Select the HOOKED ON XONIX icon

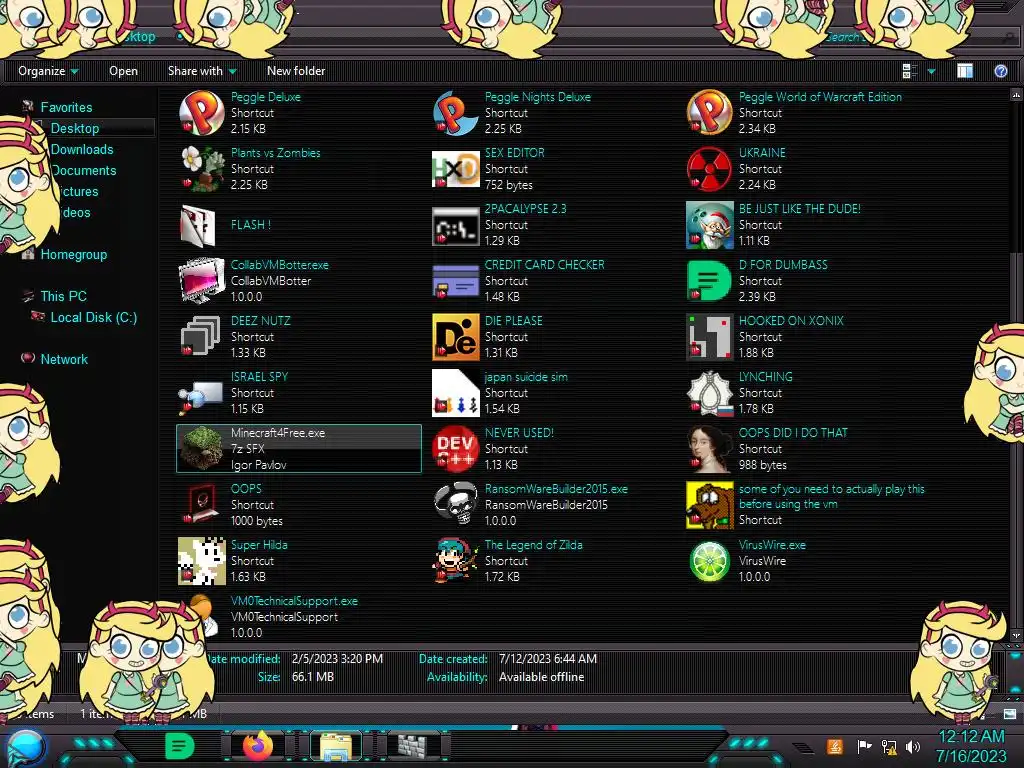point(709,337)
